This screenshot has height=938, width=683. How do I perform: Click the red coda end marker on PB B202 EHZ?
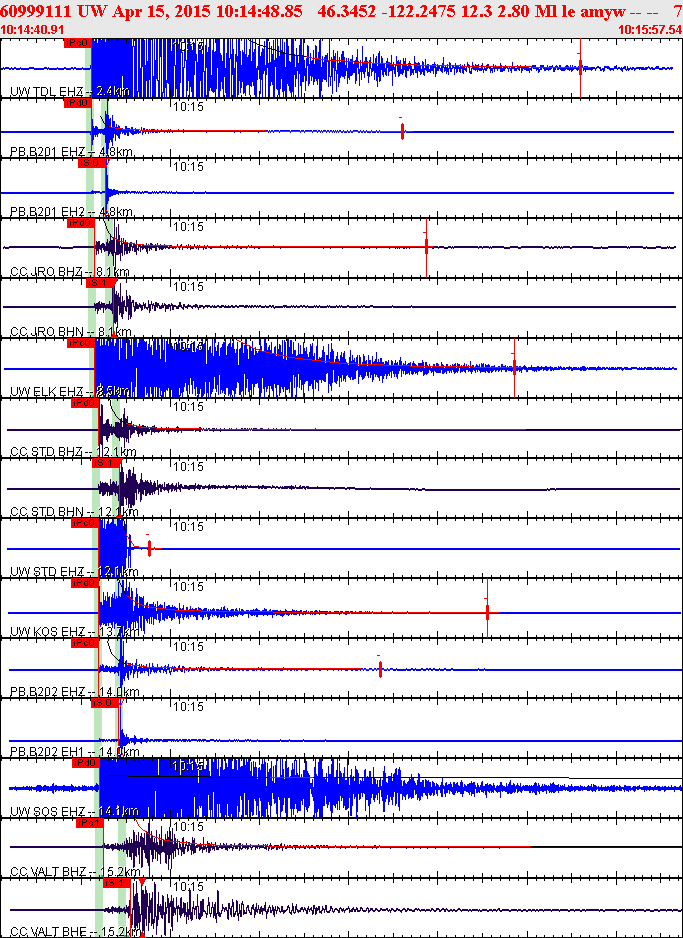click(380, 669)
